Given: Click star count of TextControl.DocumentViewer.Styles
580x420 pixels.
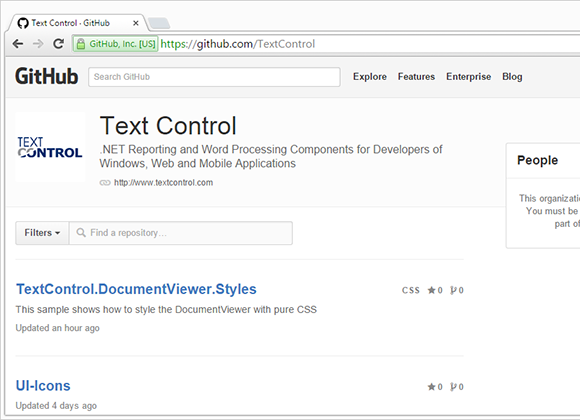Looking at the screenshot, I should (435, 290).
